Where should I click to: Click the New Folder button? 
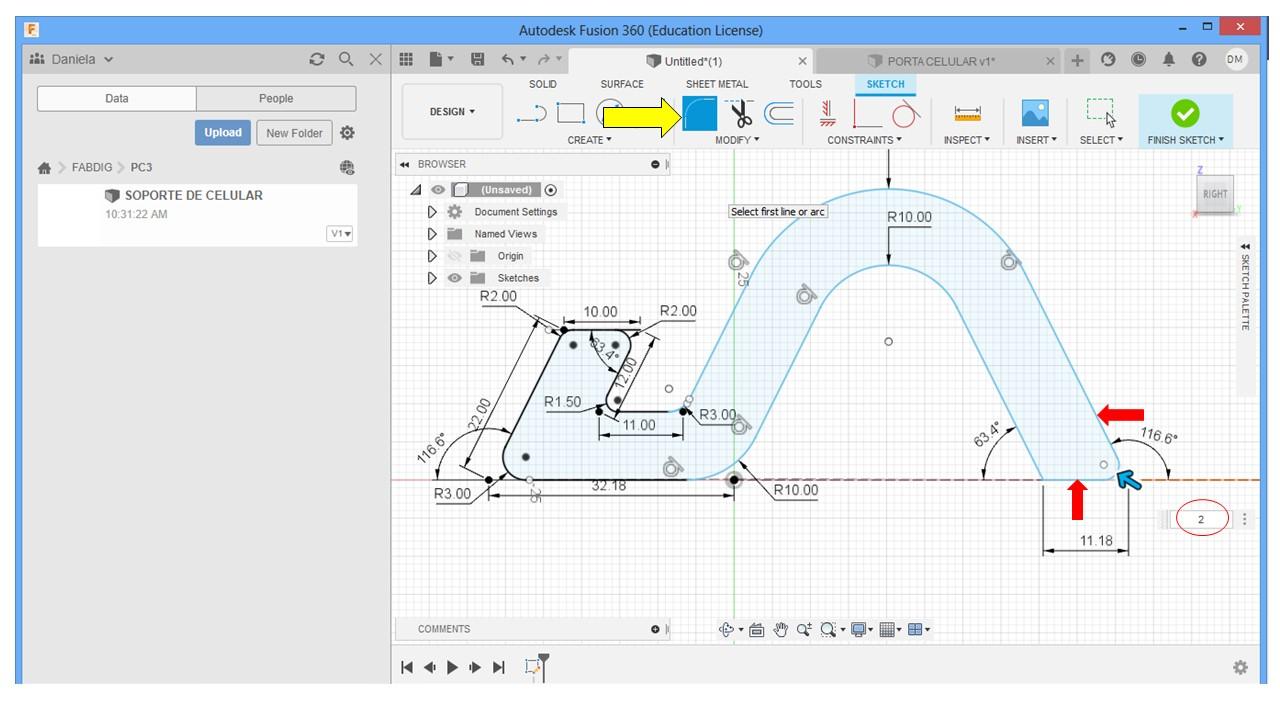(294, 133)
